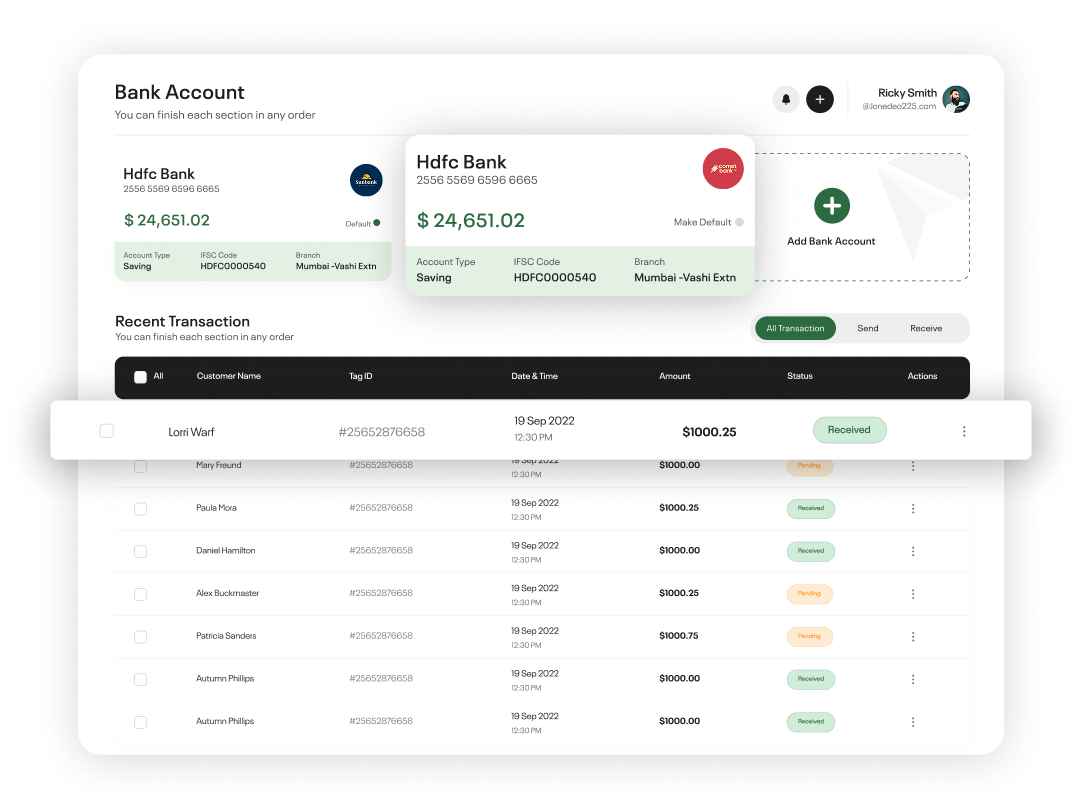1082x807 pixels.
Task: Expand actions menu for Patricia Sanders row
Action: [x=913, y=636]
